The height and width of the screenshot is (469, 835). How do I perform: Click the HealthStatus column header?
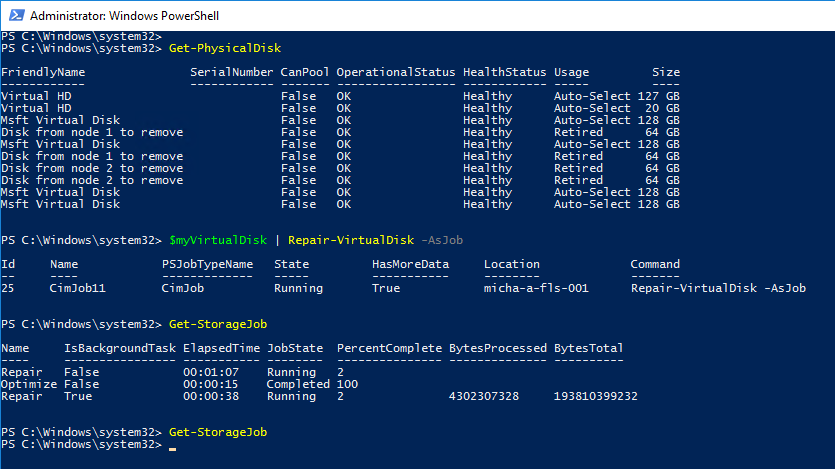point(504,72)
